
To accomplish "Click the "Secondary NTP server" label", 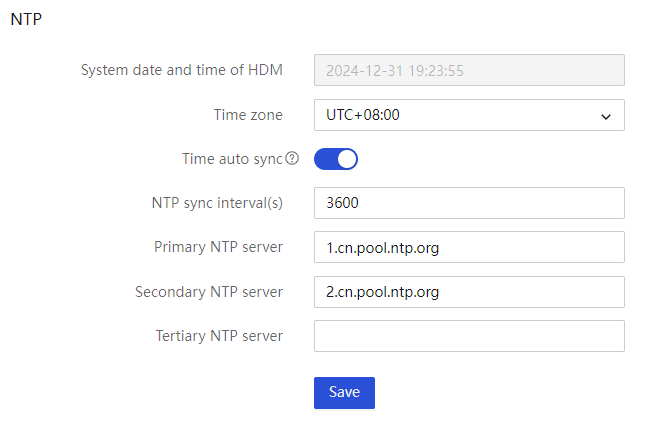I will (x=209, y=292).
